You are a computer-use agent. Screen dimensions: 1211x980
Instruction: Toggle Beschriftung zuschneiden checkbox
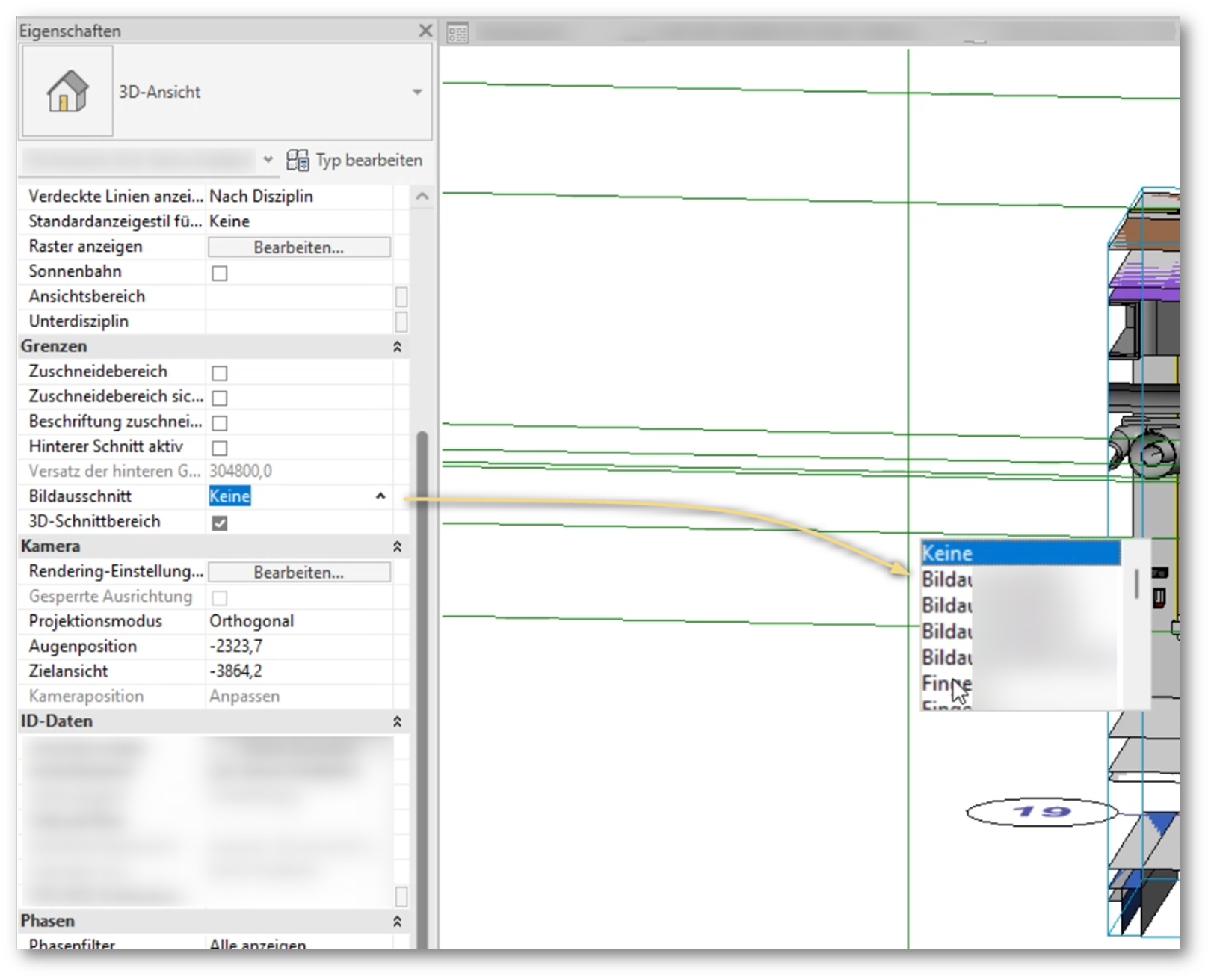tap(220, 422)
